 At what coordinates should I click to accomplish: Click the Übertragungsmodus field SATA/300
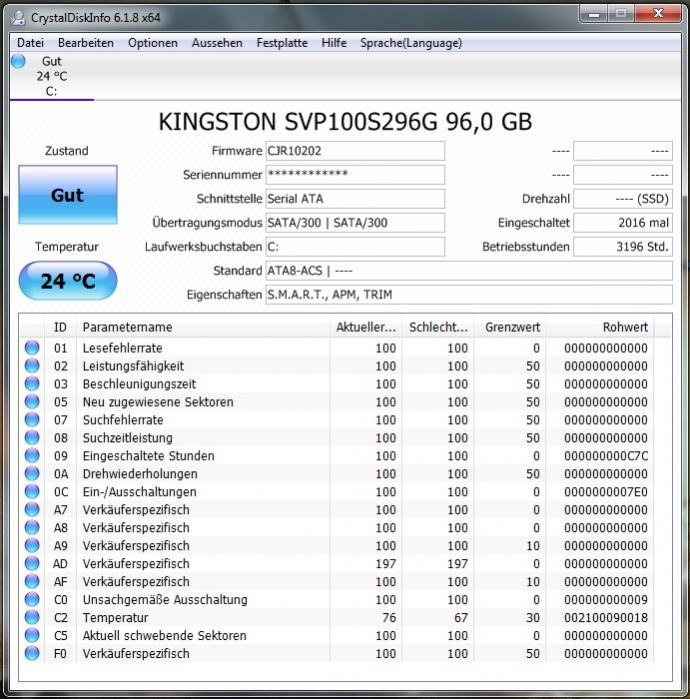[x=355, y=223]
